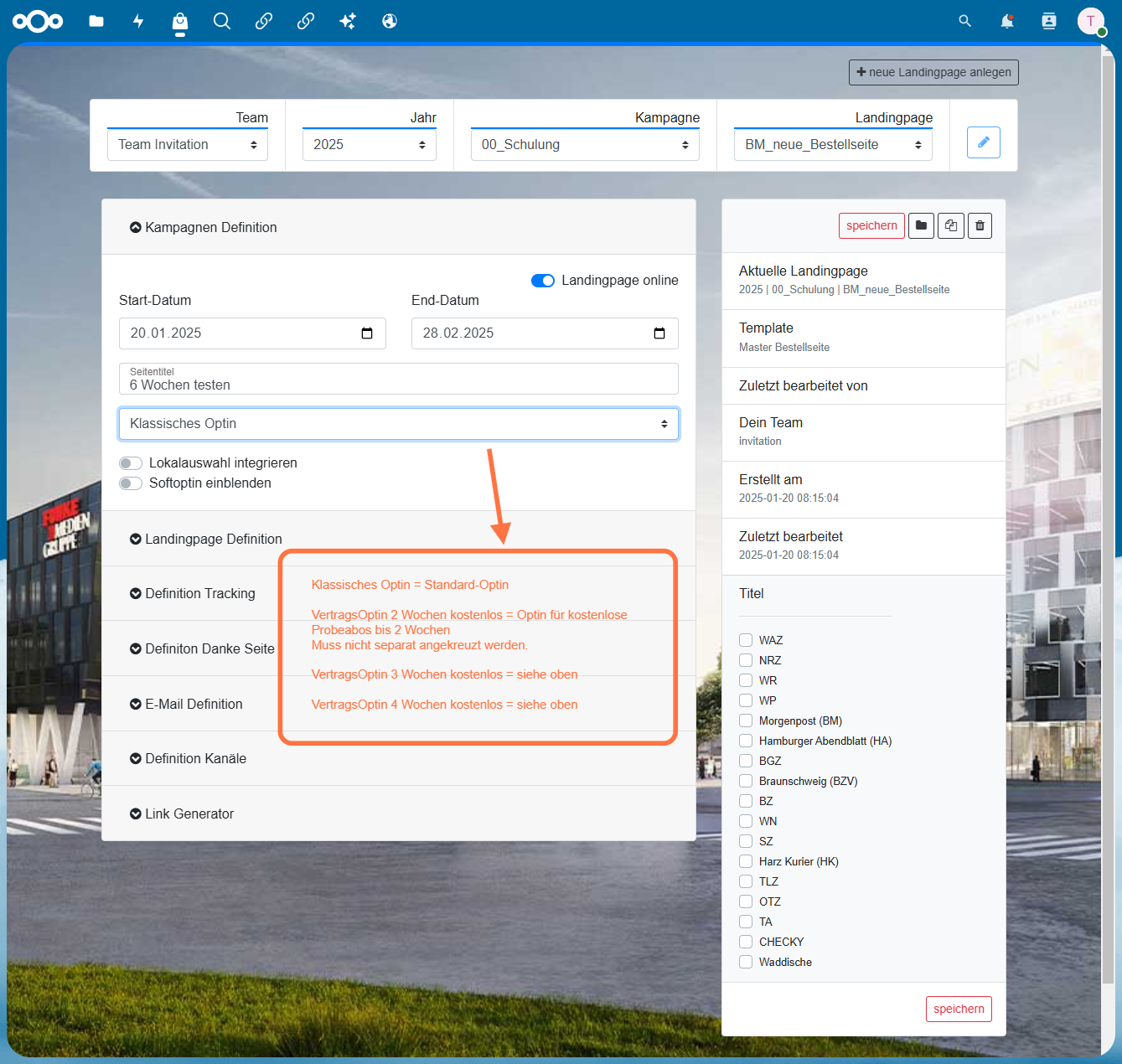Toggle the Landingpage online switch
Screen dimensions: 1122x1064
click(543, 281)
